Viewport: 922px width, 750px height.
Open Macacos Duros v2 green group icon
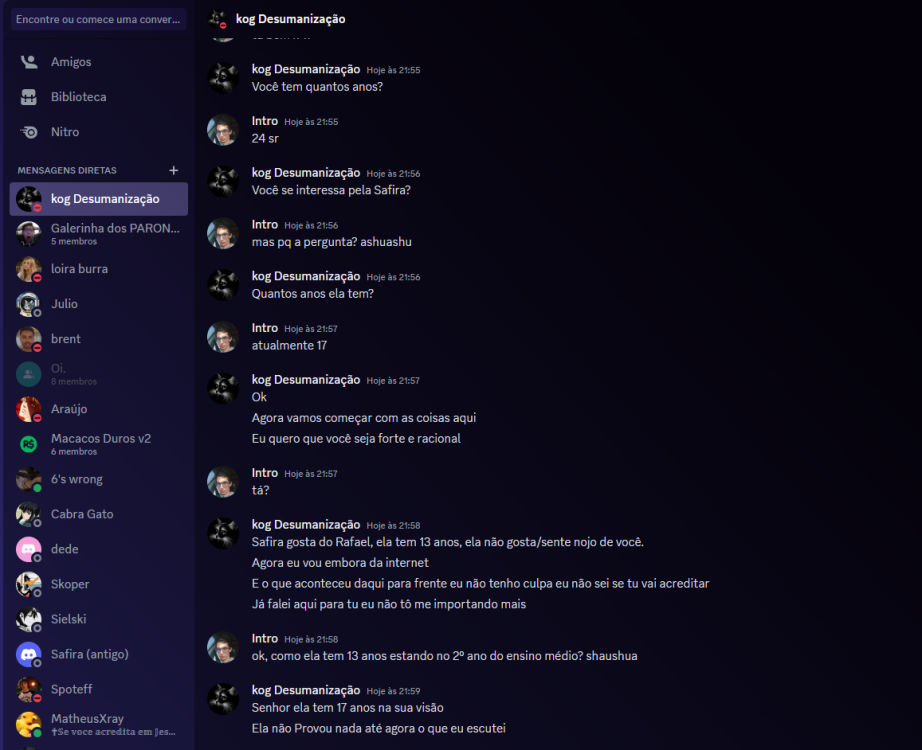click(x=28, y=444)
